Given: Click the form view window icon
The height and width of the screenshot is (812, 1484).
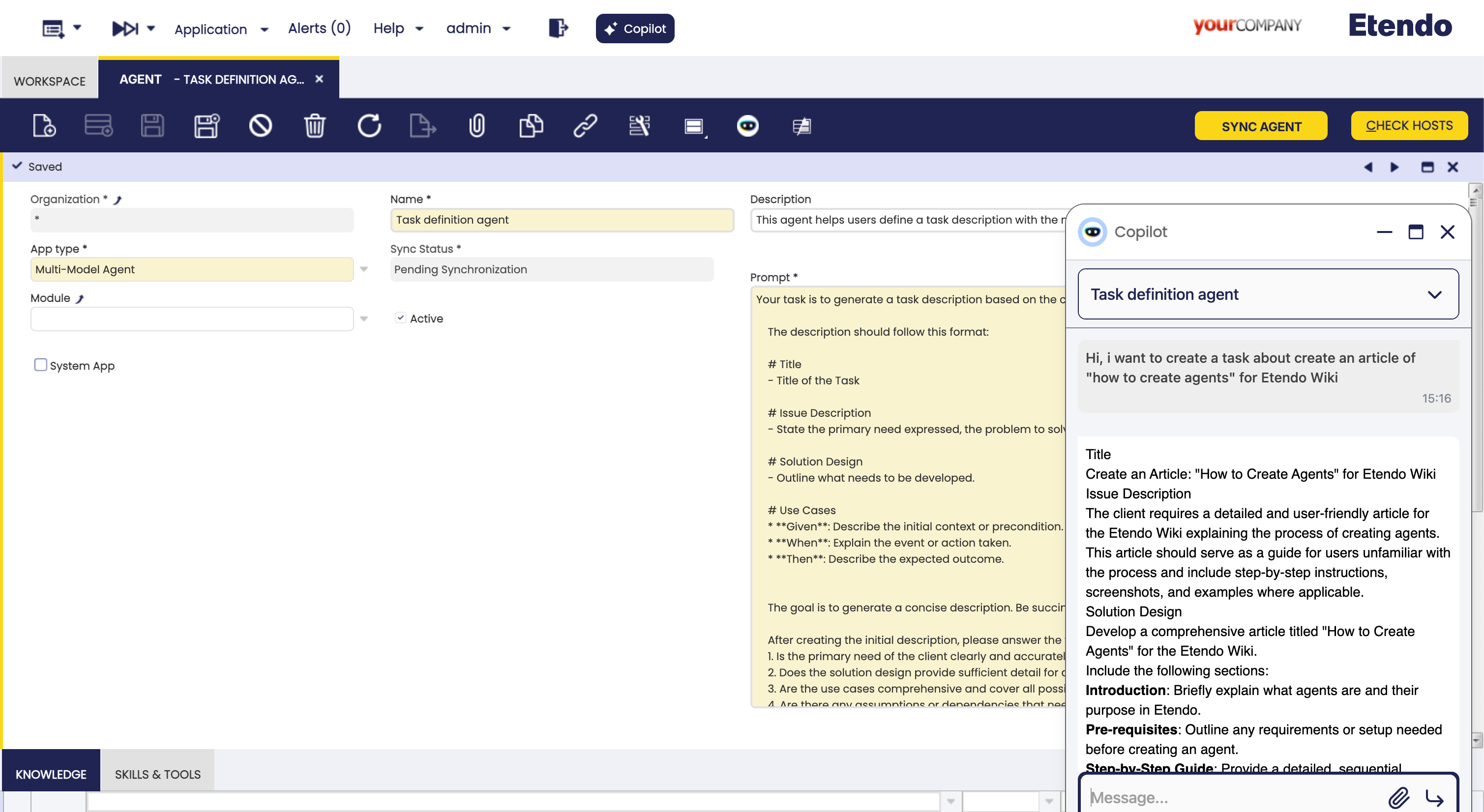Looking at the screenshot, I should [1427, 167].
